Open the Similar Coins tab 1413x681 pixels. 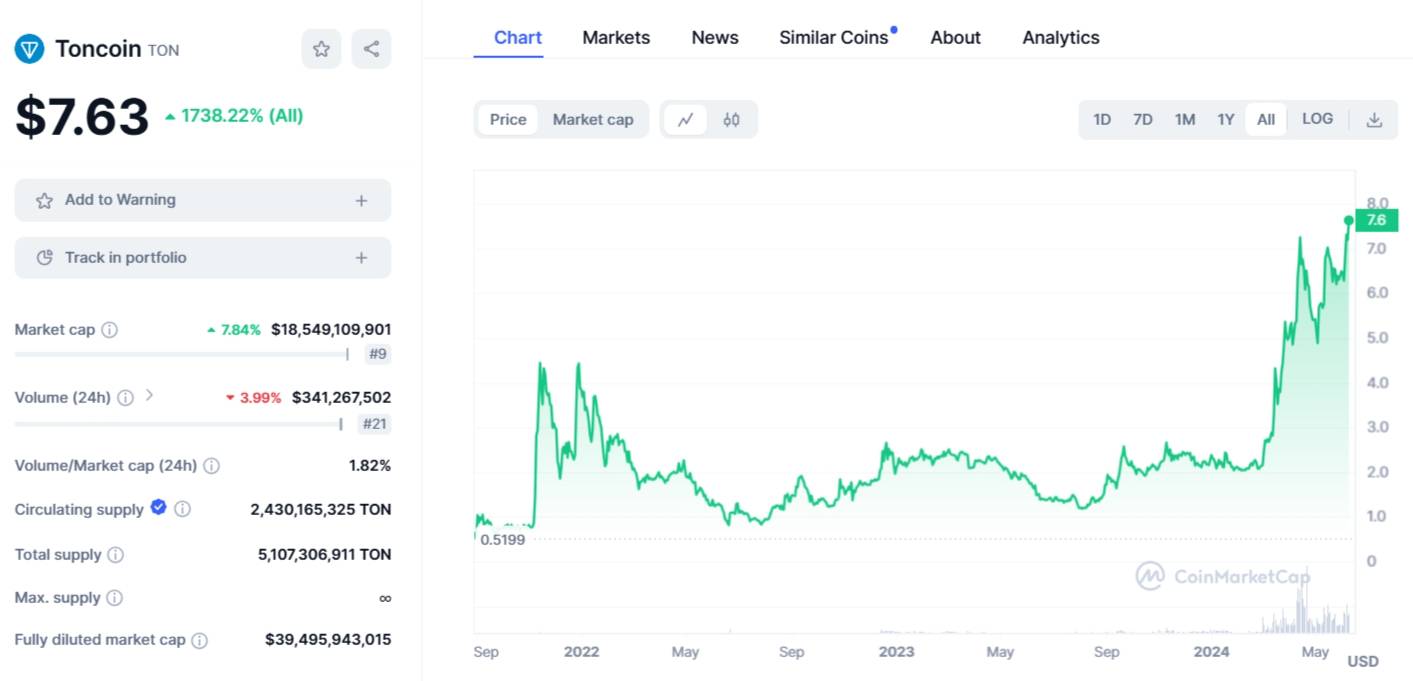click(x=834, y=38)
